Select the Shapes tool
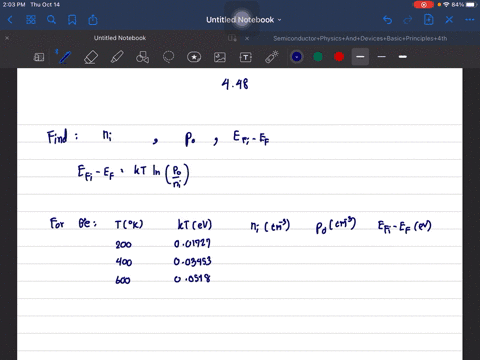Screen dimensions: 480x360 coord(142,57)
